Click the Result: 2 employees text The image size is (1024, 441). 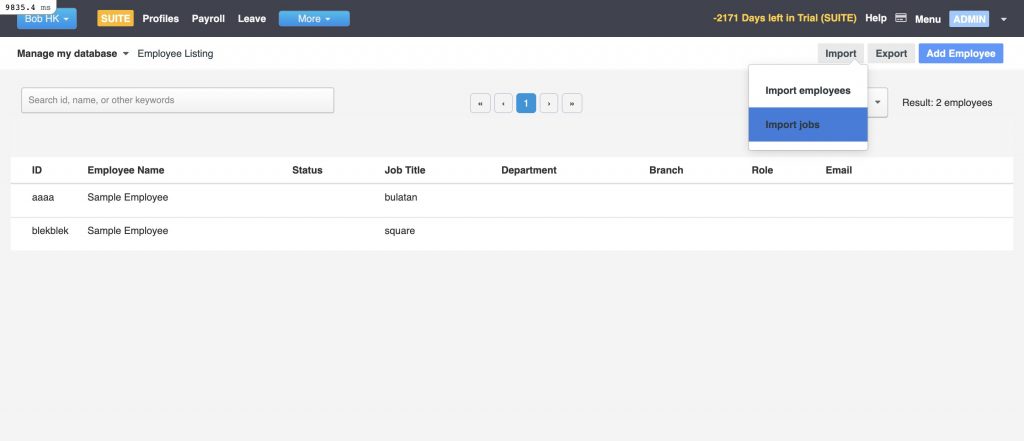click(947, 103)
